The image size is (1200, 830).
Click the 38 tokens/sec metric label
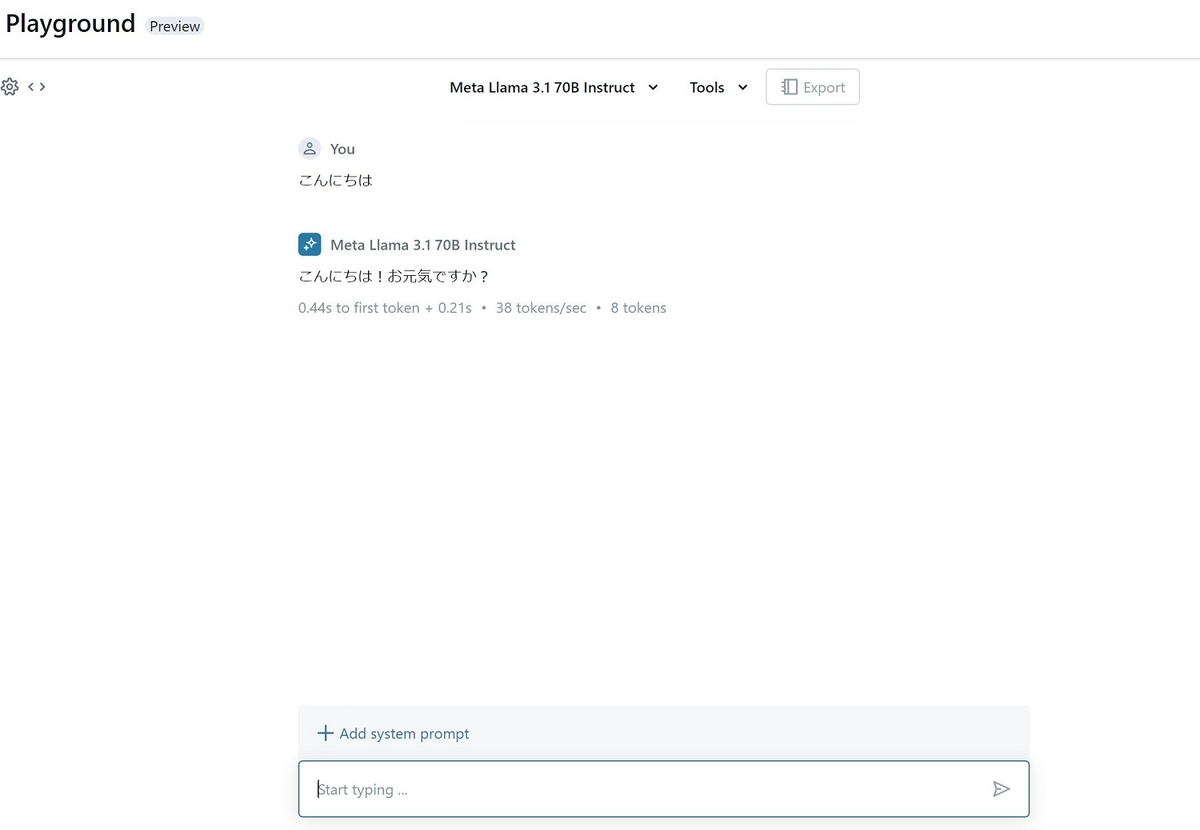click(541, 307)
